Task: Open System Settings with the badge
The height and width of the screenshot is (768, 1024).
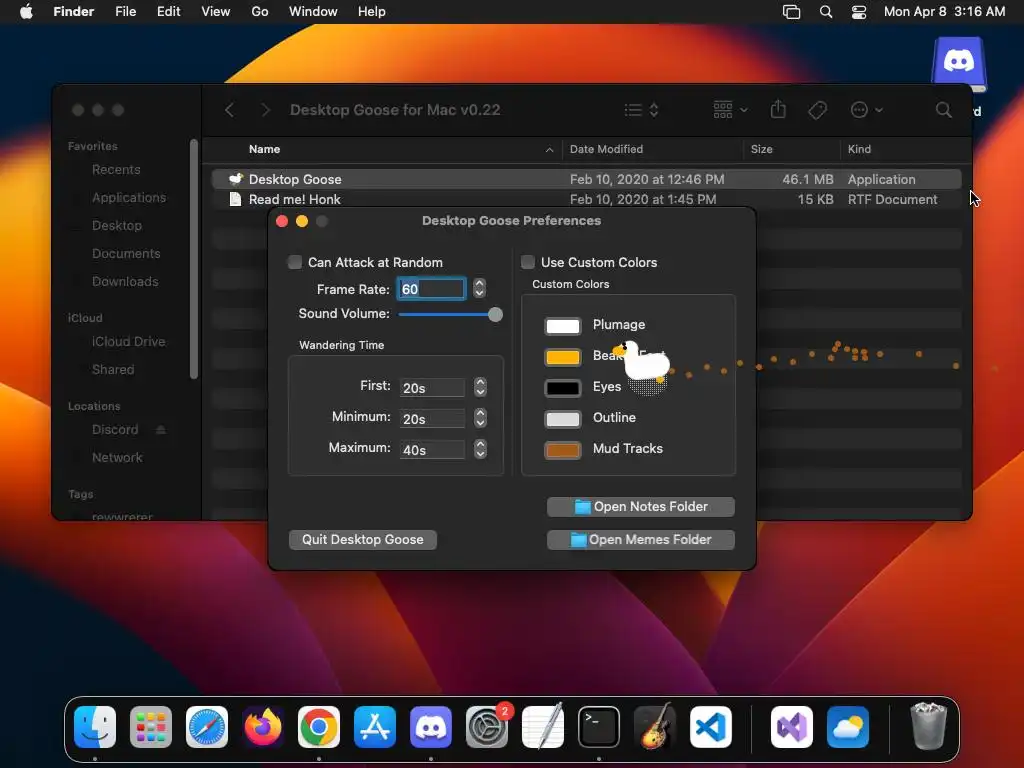Action: click(487, 727)
